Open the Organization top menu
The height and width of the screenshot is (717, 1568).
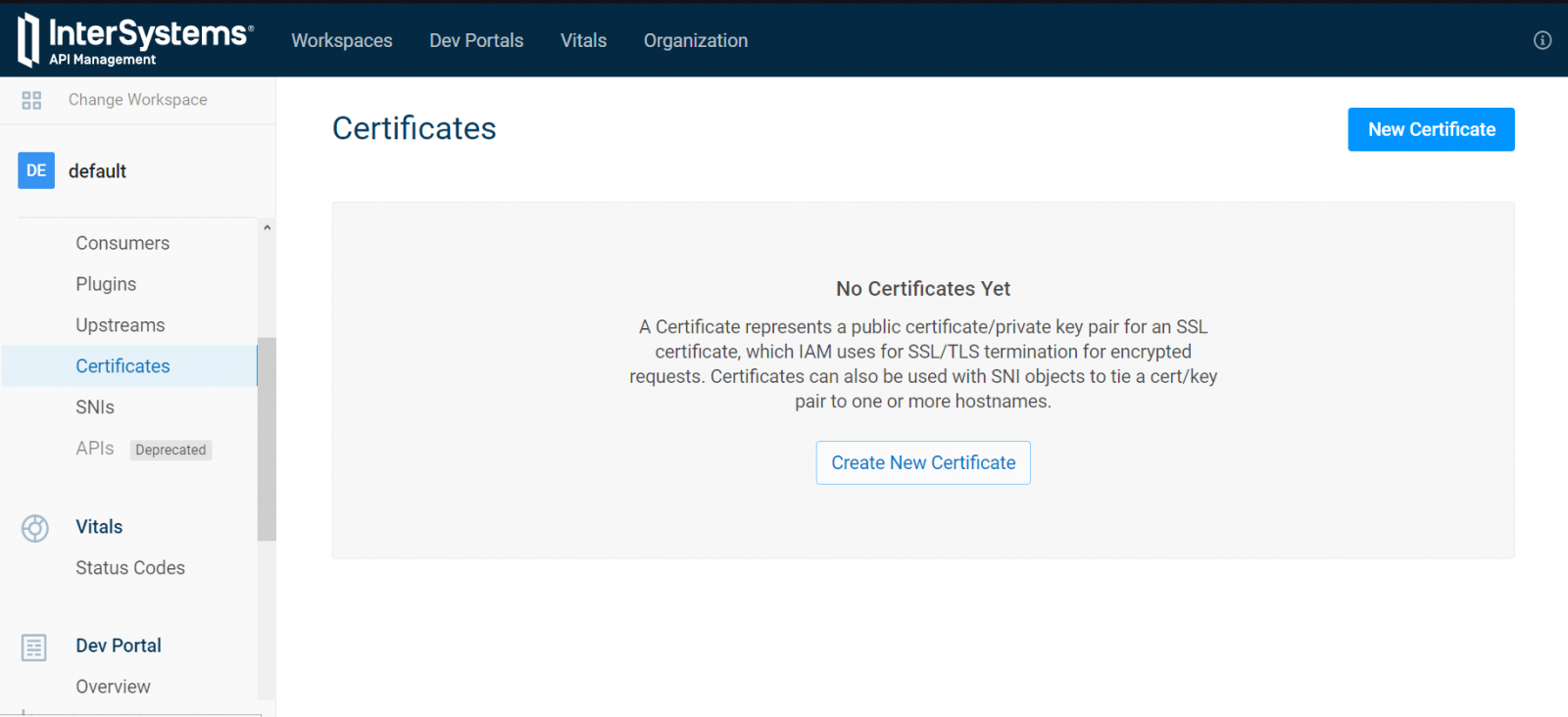pos(695,40)
